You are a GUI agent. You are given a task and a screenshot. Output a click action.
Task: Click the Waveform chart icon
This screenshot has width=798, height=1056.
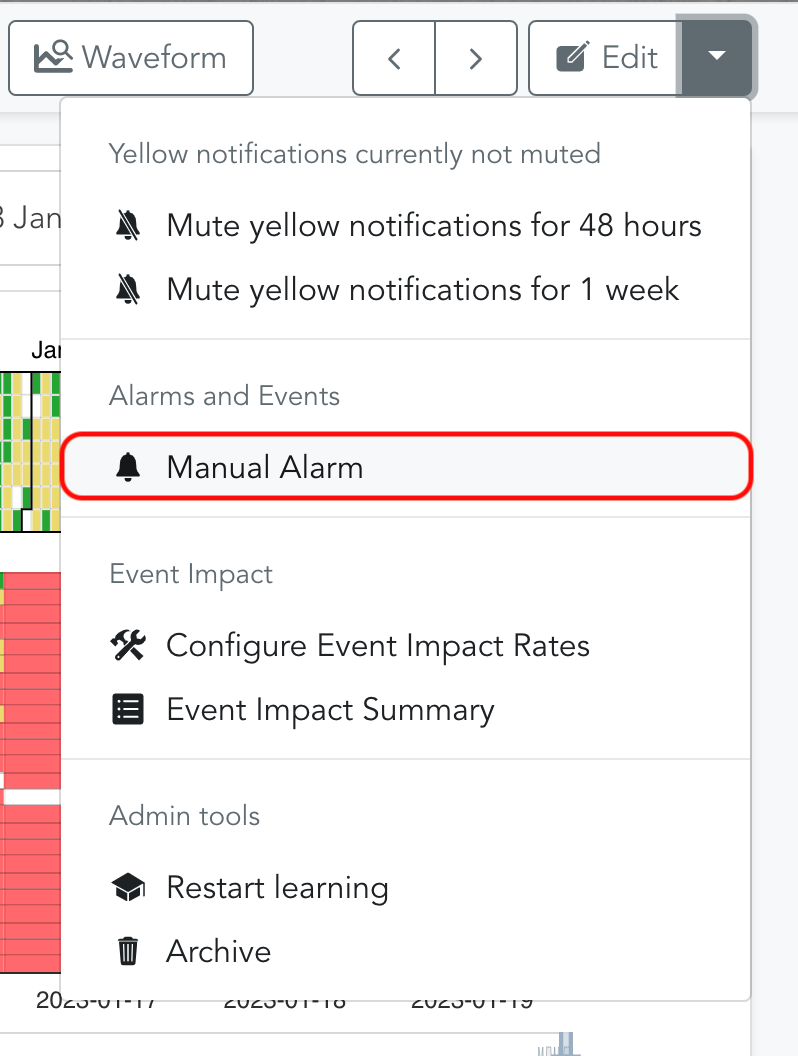point(53,57)
